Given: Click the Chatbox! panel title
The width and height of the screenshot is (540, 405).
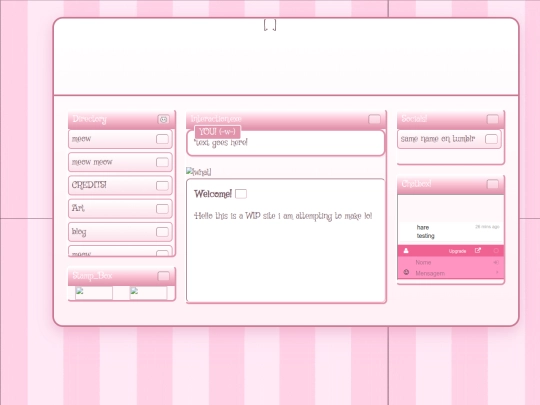Looking at the screenshot, I should pos(416,184).
